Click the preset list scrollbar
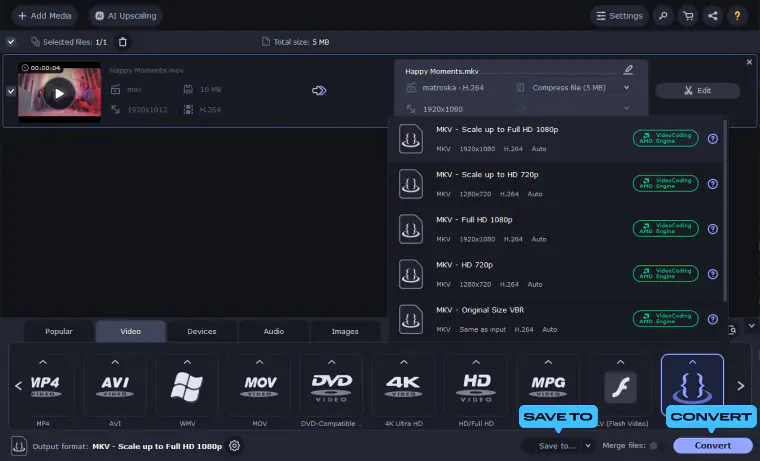760x461 pixels. 725,210
